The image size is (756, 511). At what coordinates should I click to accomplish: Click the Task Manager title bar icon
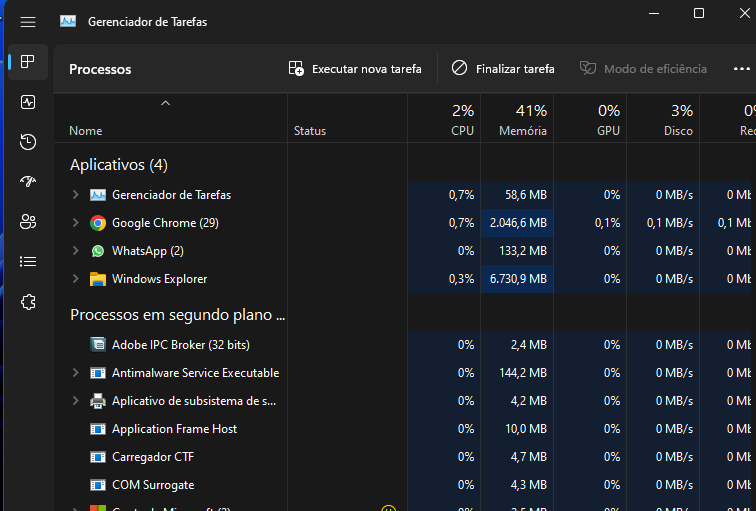coord(68,21)
